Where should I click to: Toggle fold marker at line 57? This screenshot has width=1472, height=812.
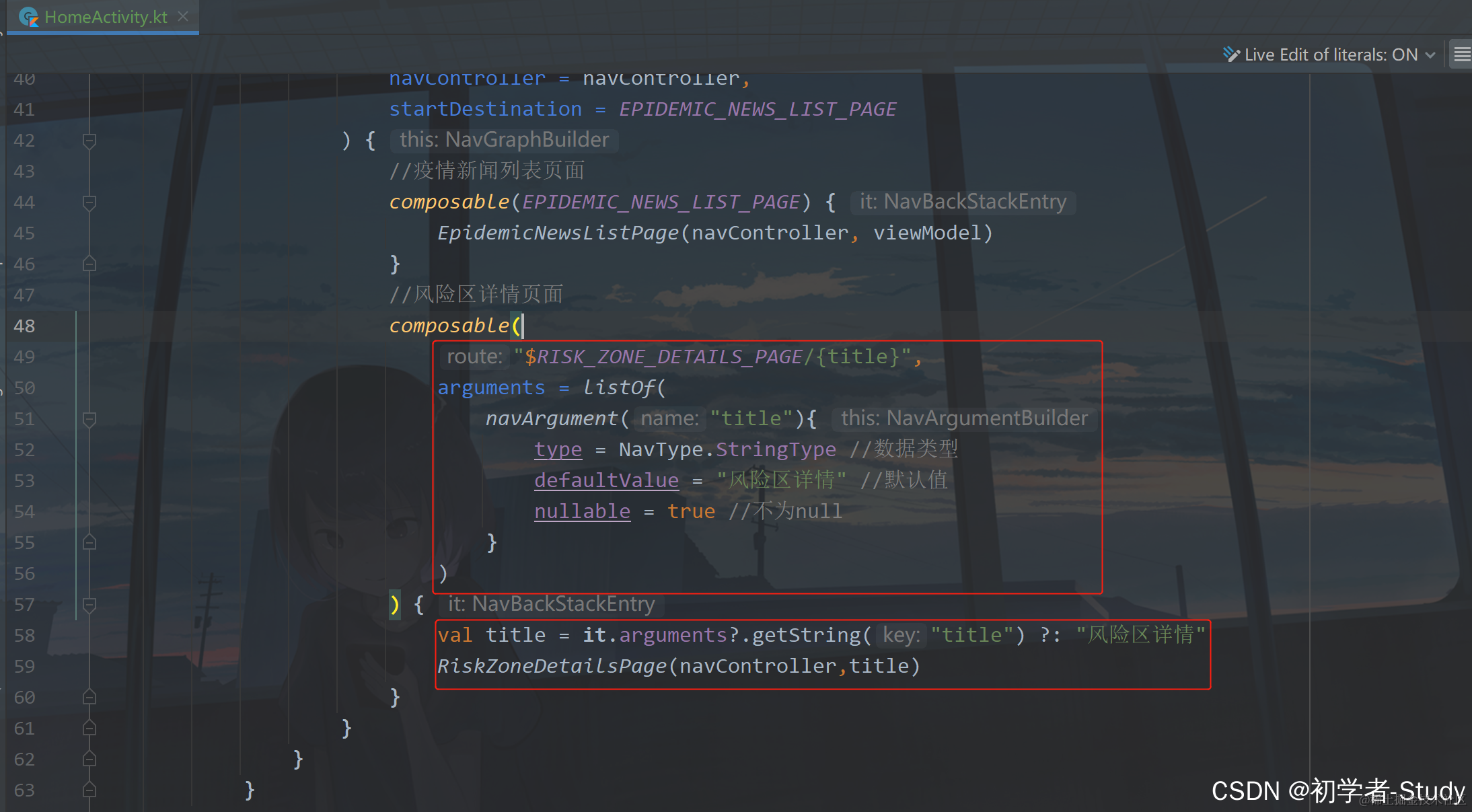[x=89, y=605]
